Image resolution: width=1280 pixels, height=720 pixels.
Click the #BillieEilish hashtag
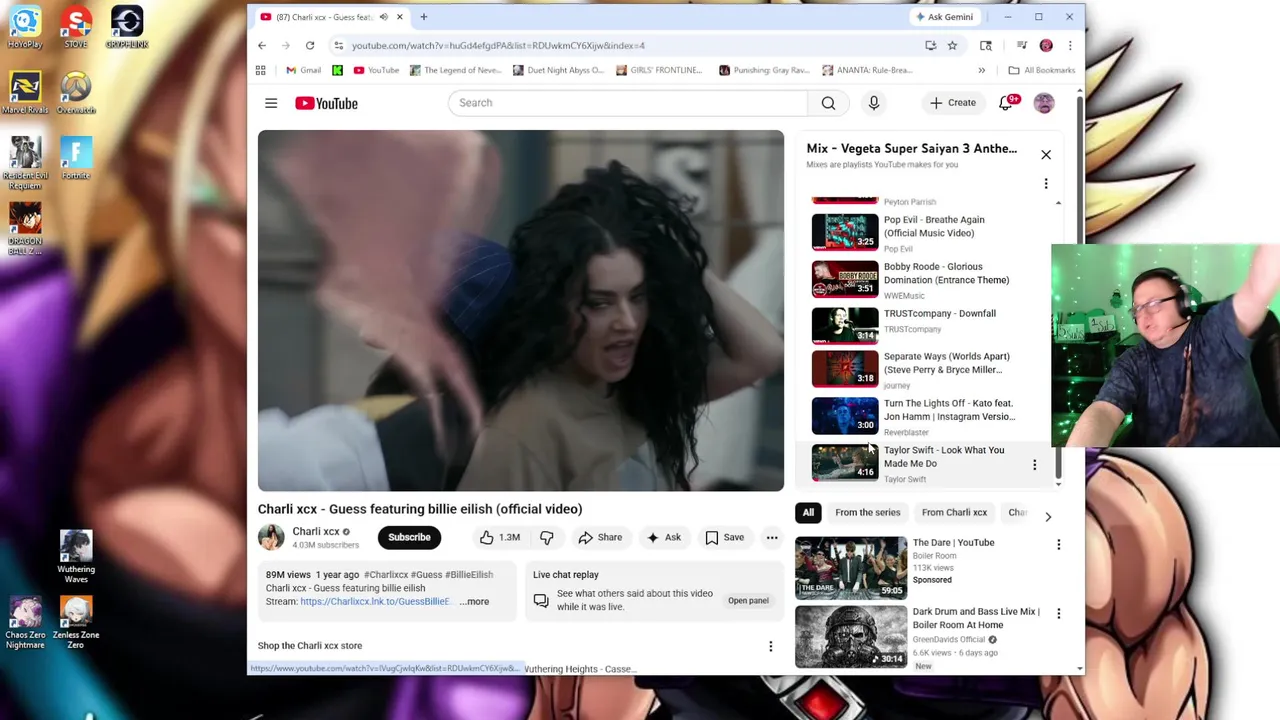click(x=469, y=575)
